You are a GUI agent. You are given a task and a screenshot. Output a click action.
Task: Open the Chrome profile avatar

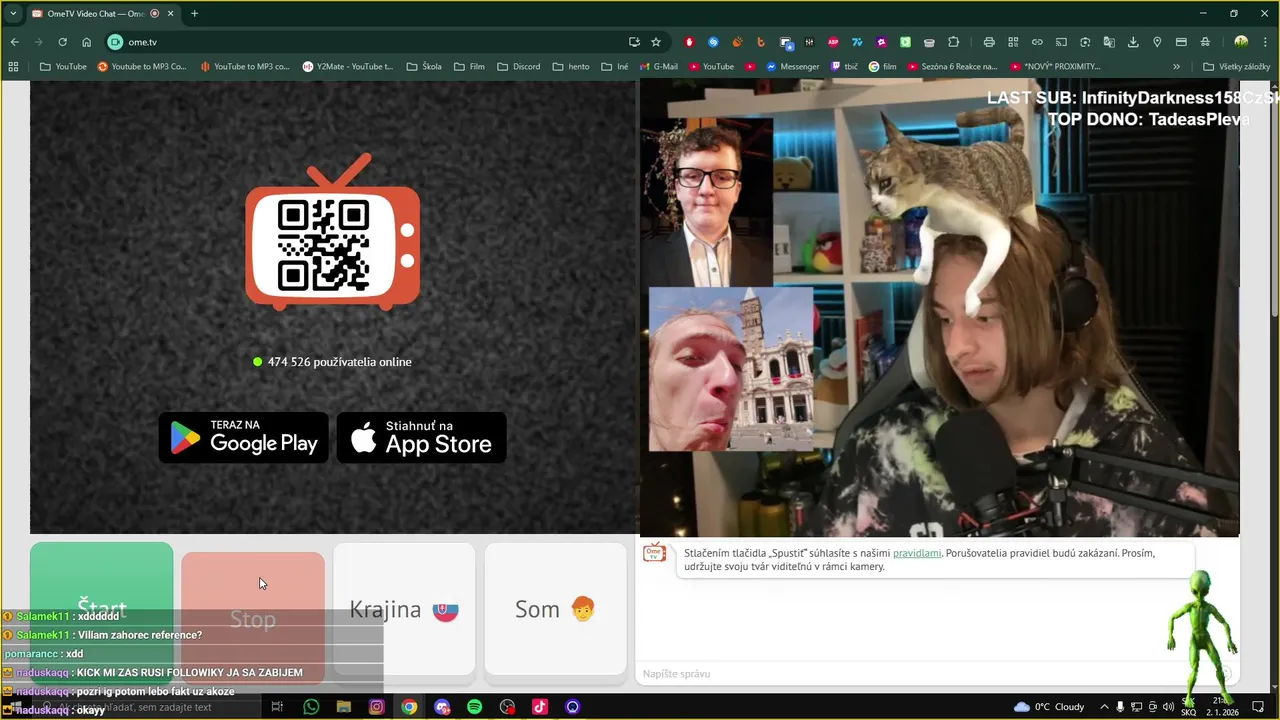click(x=1241, y=42)
